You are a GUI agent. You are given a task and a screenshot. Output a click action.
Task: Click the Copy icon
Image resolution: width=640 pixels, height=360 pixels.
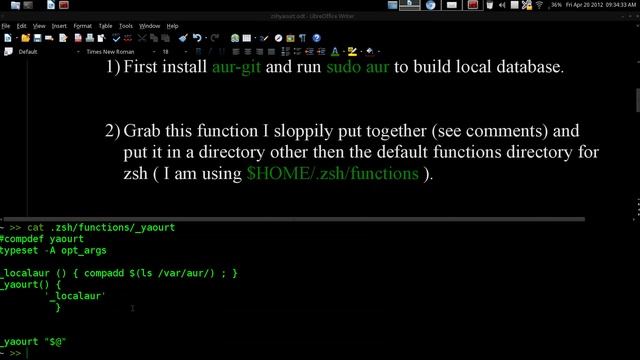pos(154,38)
